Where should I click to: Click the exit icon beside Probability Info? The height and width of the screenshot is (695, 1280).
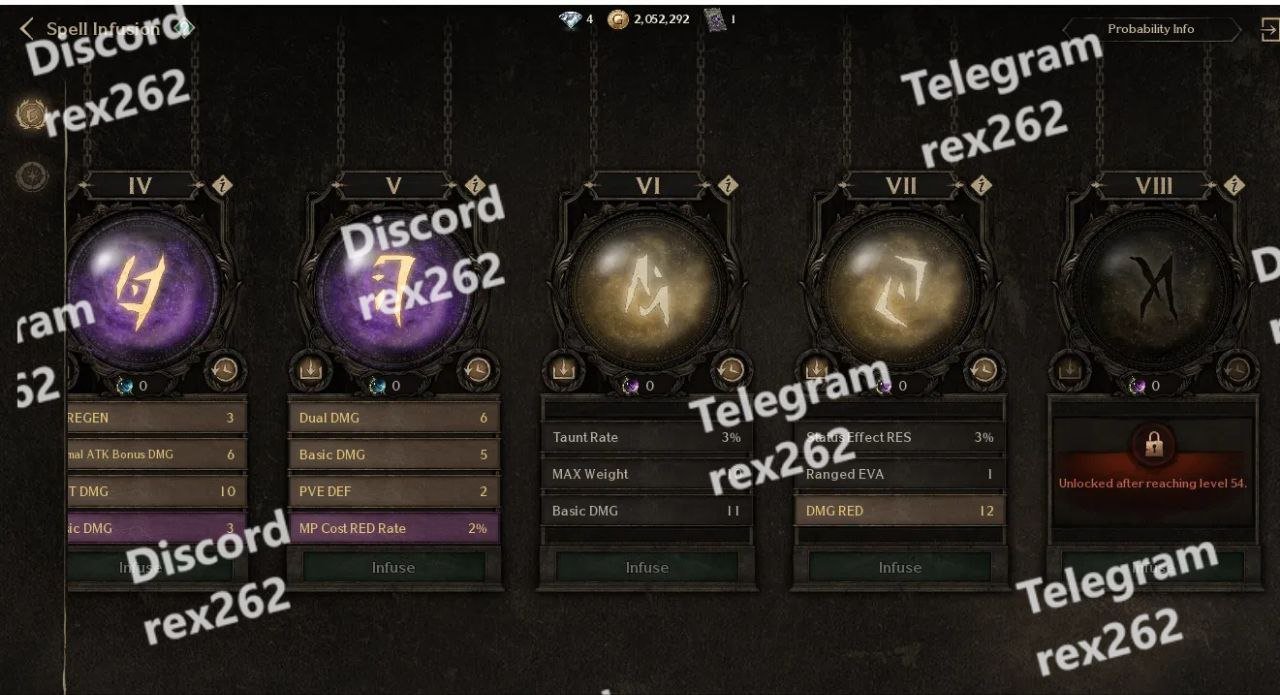tap(1270, 30)
